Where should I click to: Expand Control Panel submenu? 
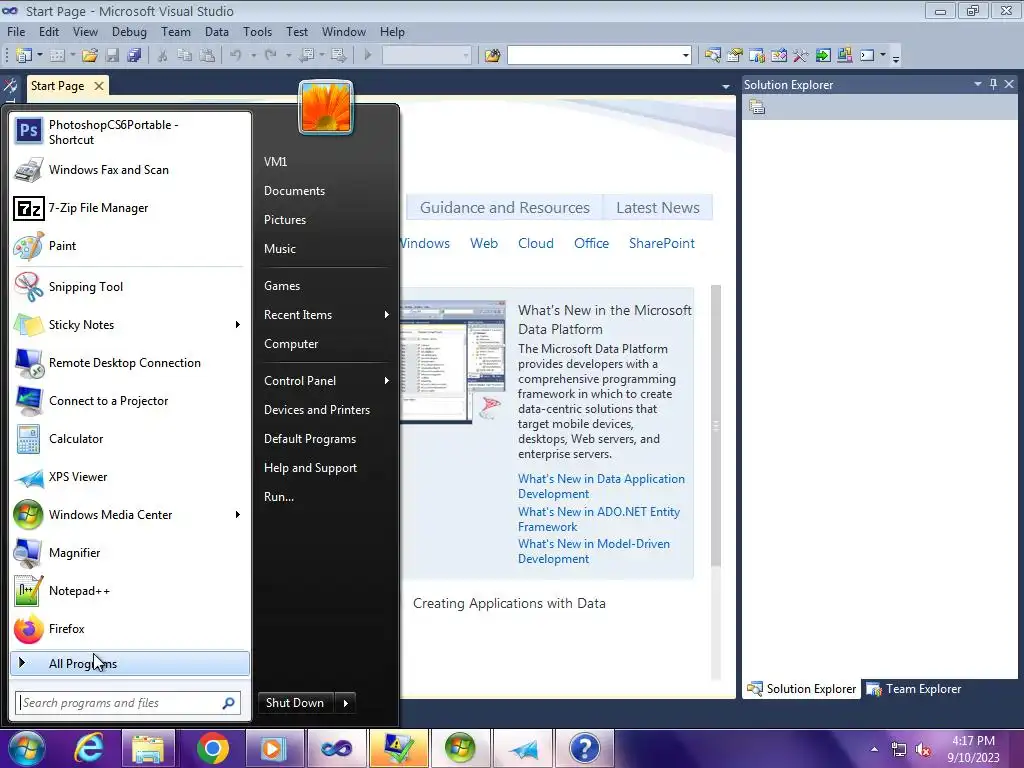tap(387, 381)
